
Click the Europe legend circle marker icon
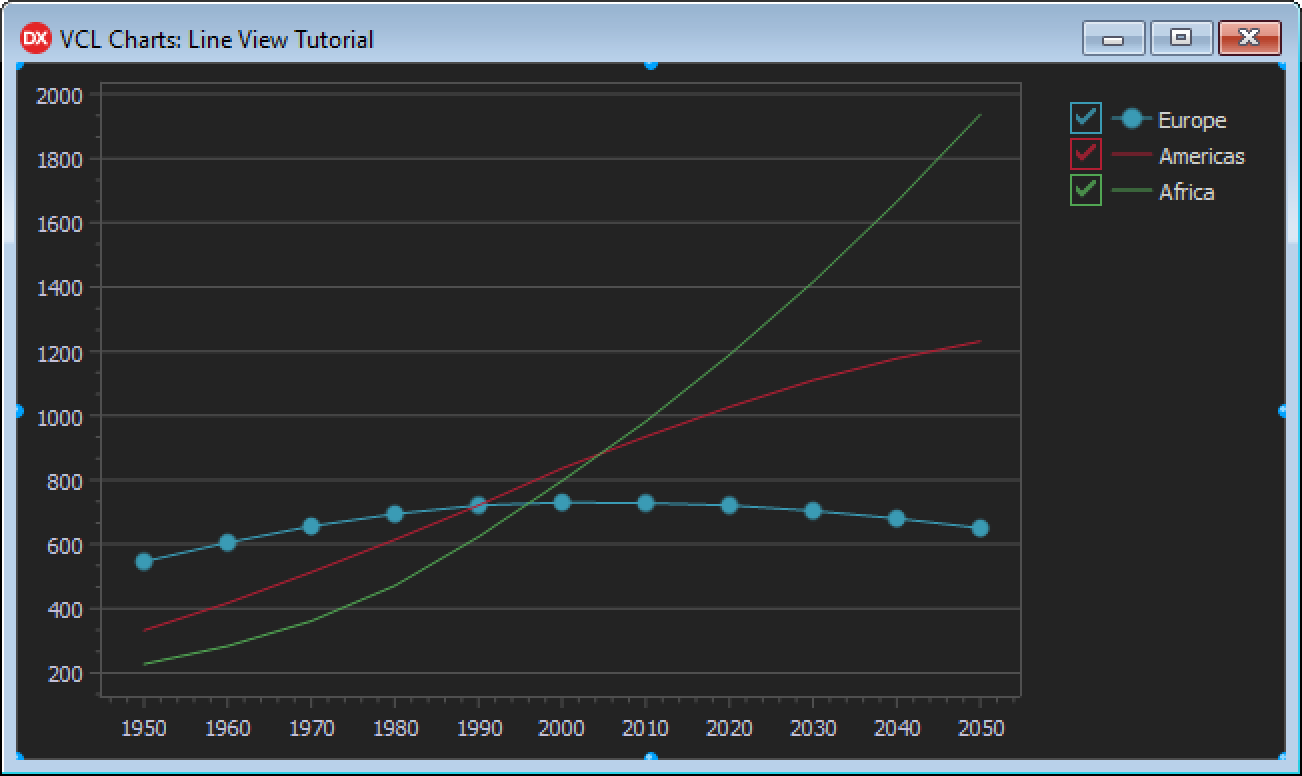[x=1131, y=119]
